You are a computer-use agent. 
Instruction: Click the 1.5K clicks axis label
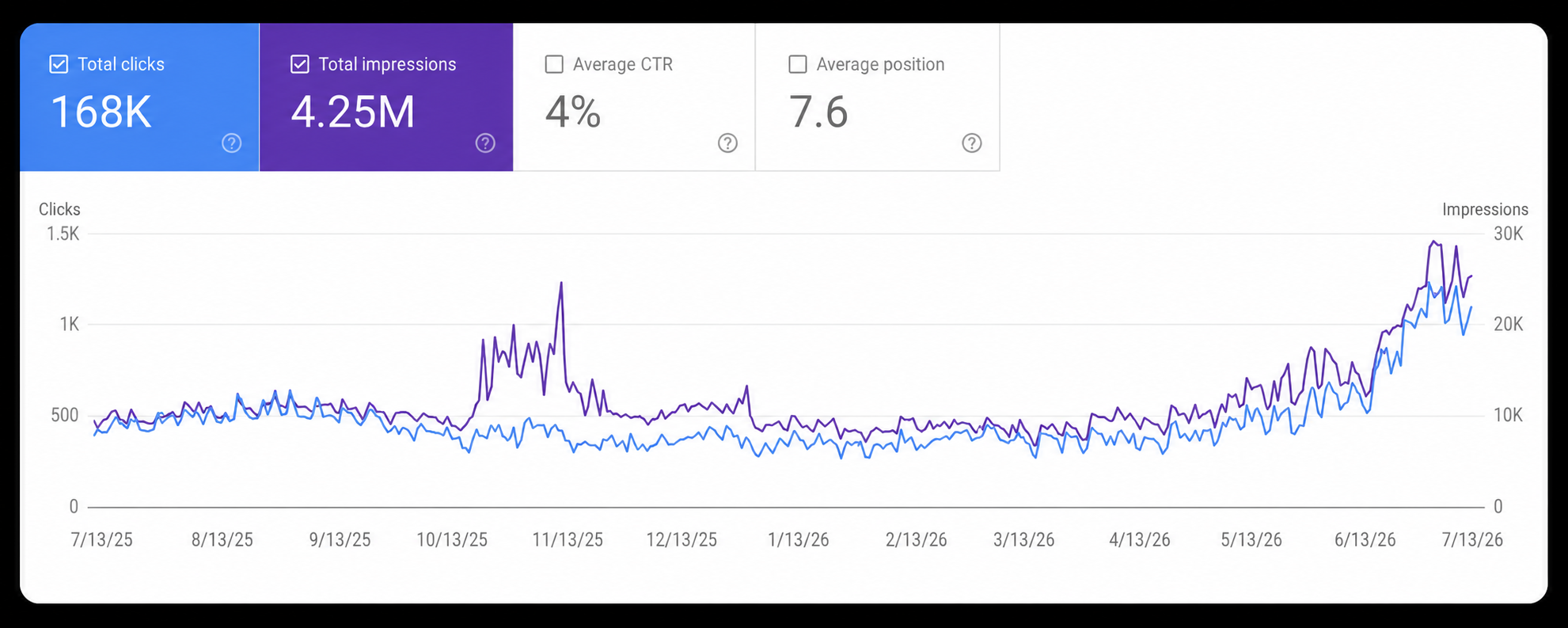pyautogui.click(x=63, y=234)
